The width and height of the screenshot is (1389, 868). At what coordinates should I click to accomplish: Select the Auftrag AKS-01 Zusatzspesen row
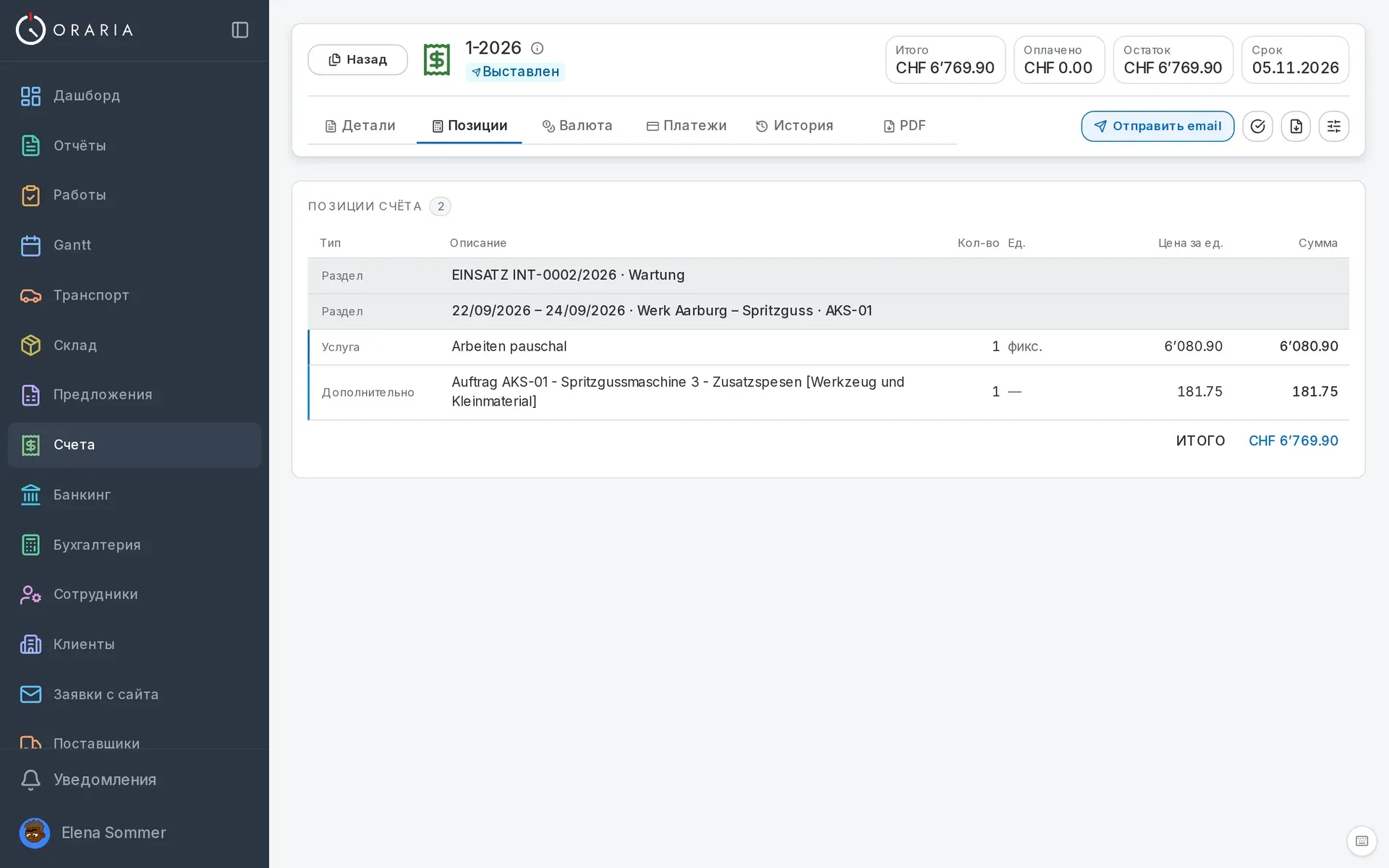(828, 392)
